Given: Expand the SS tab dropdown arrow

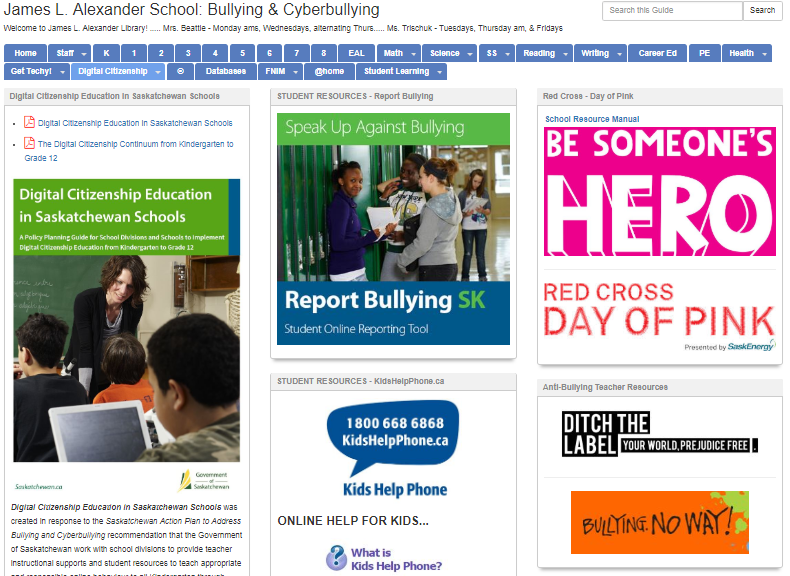Looking at the screenshot, I should click(507, 54).
